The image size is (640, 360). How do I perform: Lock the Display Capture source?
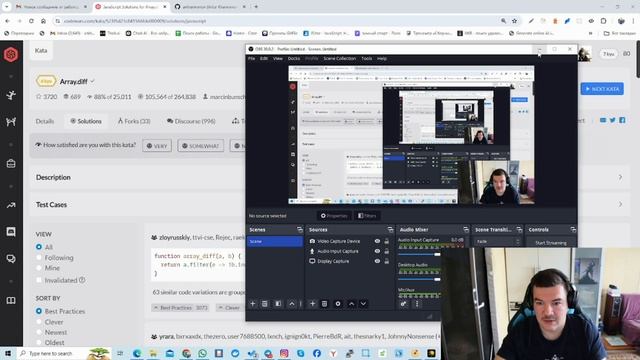pyautogui.click(x=387, y=261)
